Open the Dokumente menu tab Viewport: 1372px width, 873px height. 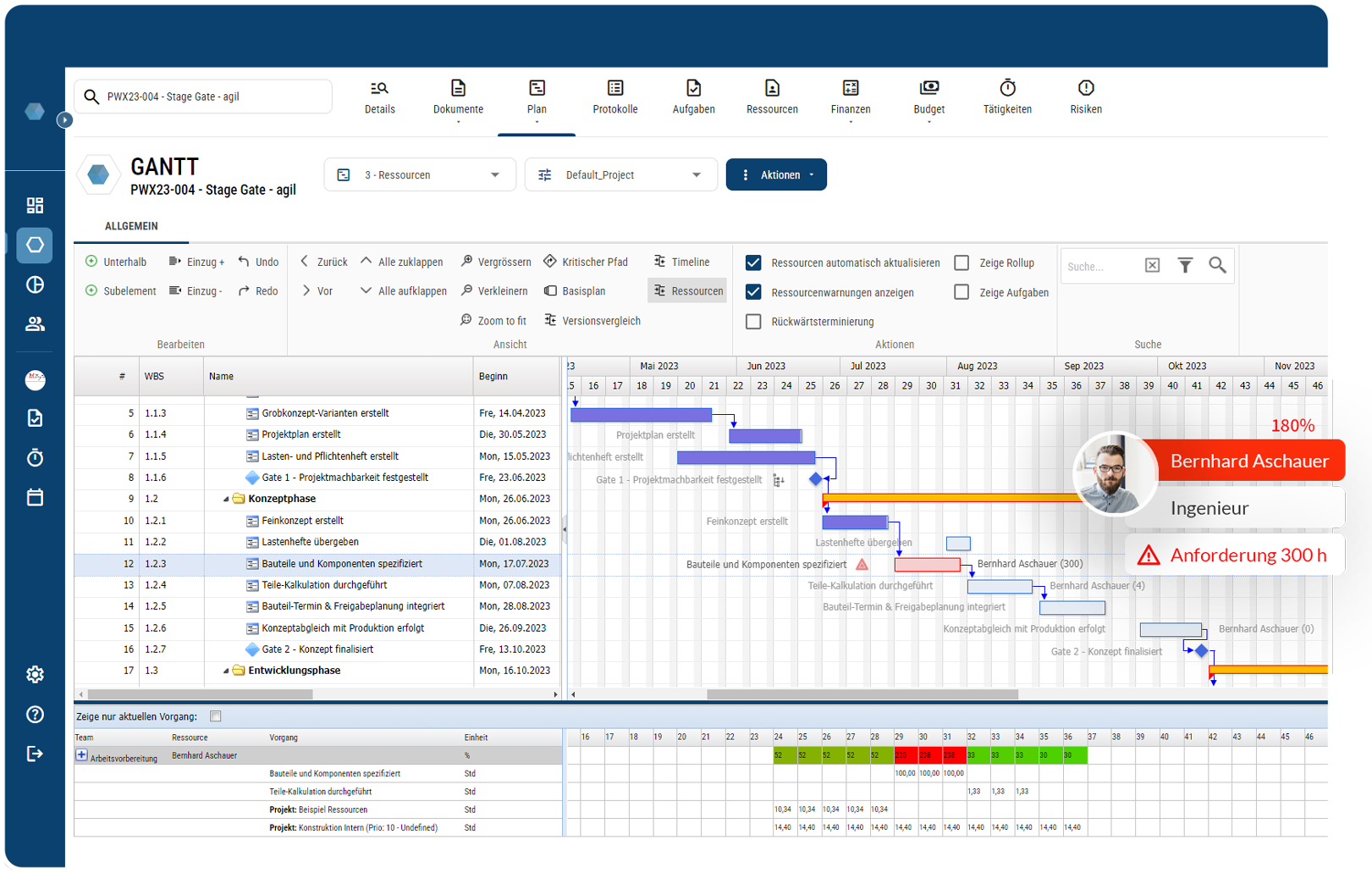click(458, 100)
